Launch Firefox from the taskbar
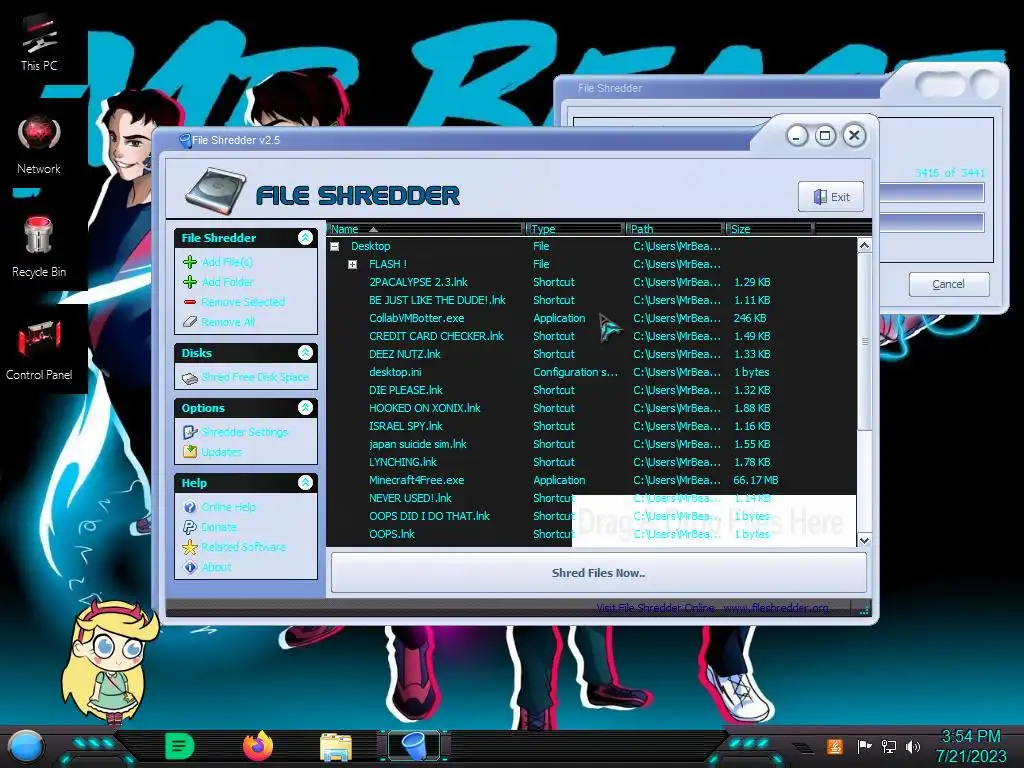This screenshot has width=1024, height=768. coord(258,746)
